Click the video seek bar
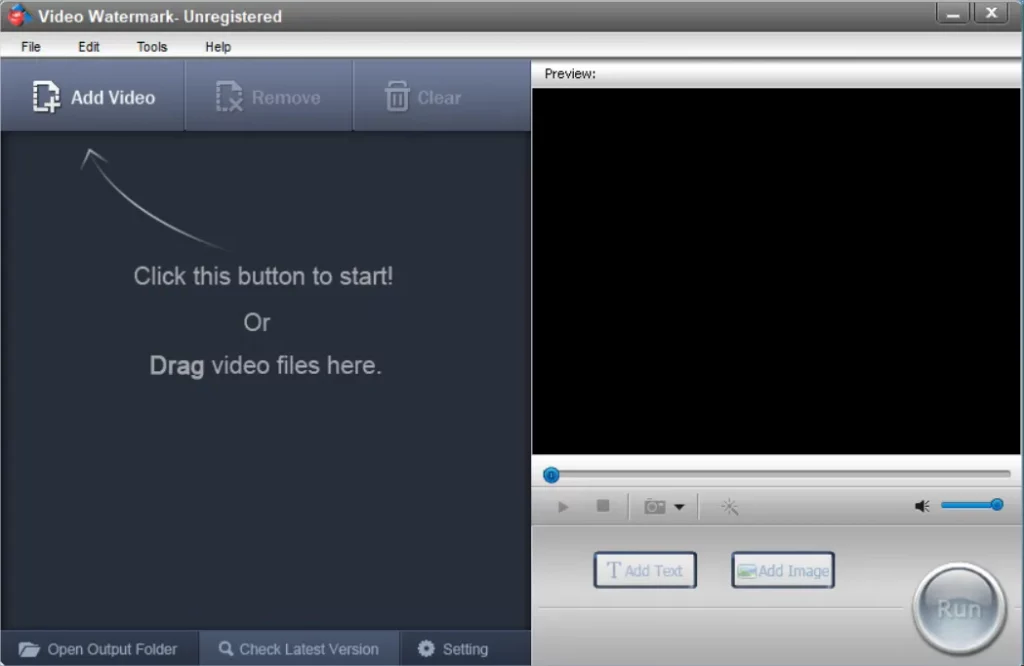This screenshot has height=666, width=1024. coord(780,474)
